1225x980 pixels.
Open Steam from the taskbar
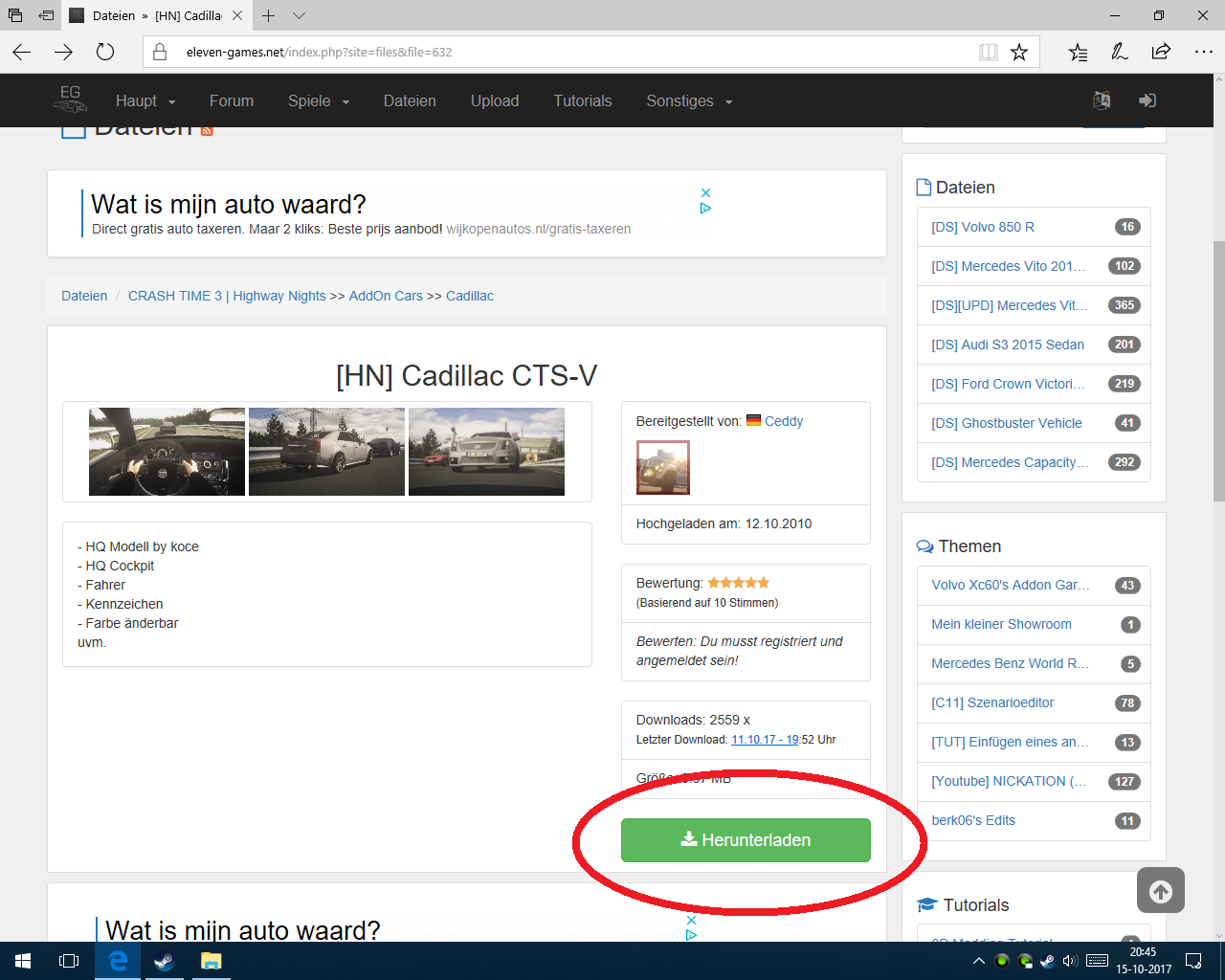click(164, 961)
